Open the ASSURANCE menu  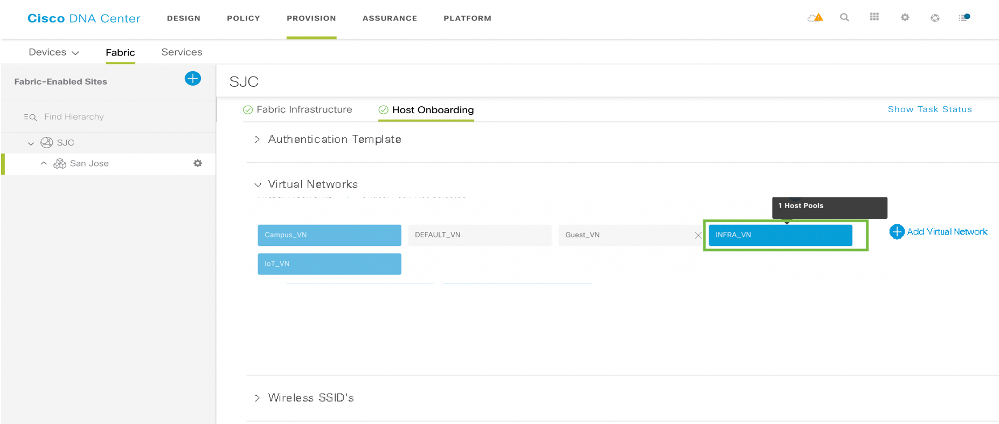(390, 18)
